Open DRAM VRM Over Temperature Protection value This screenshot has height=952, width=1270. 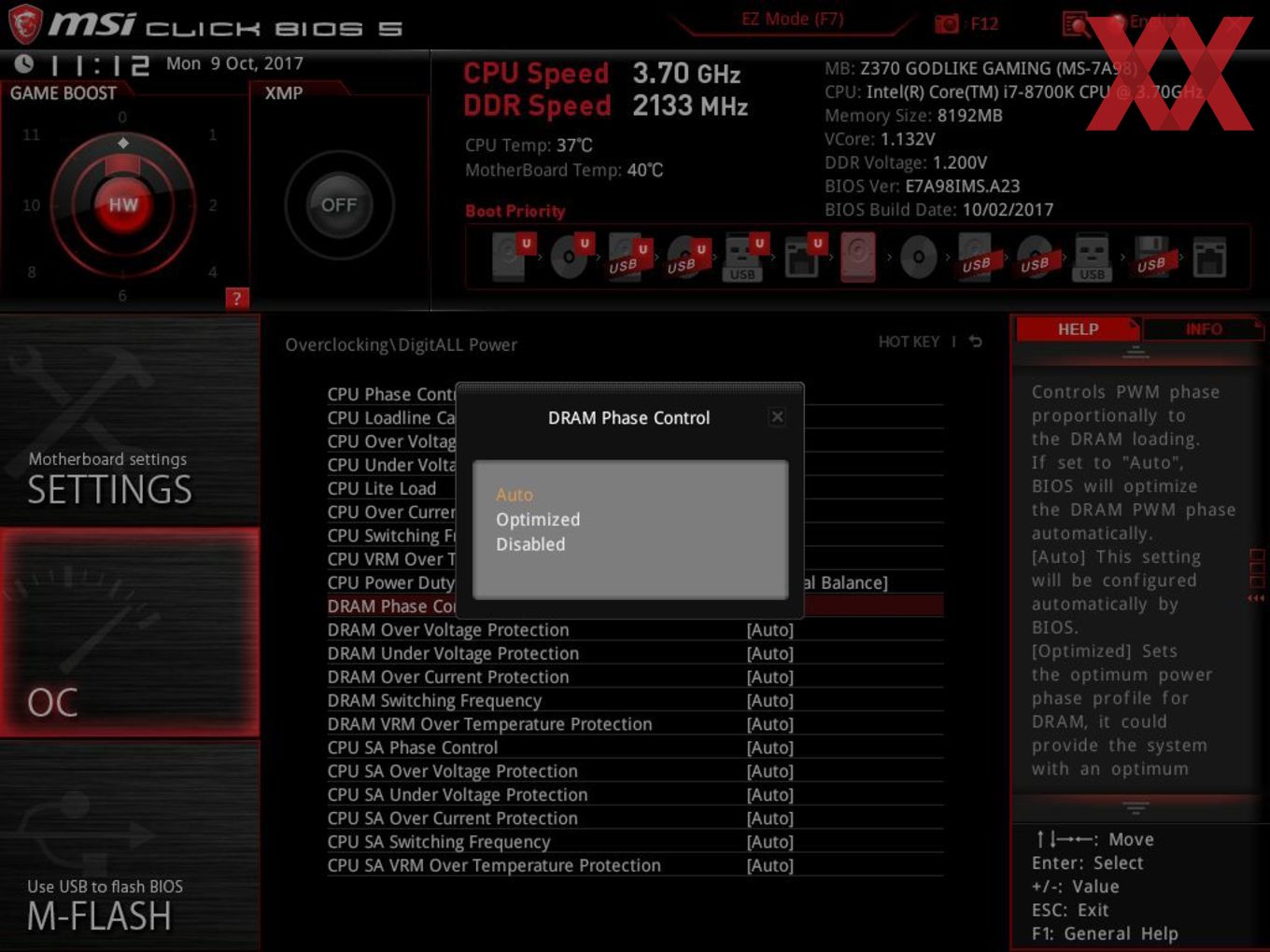769,724
